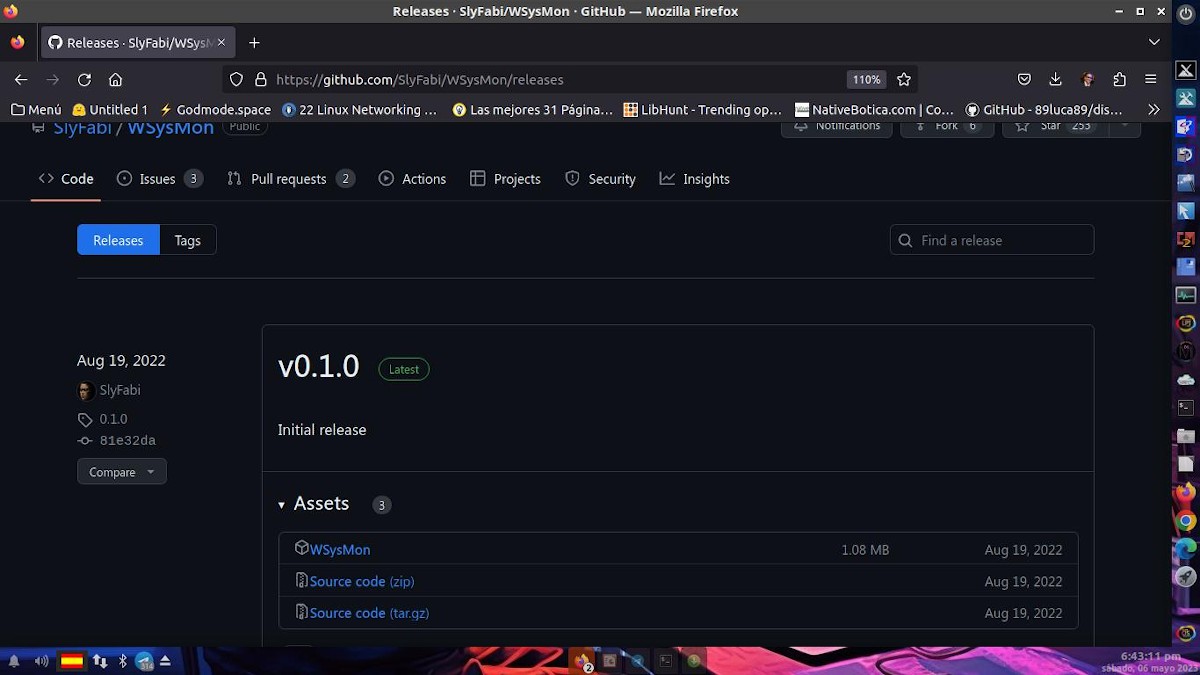Collapse the Assets section
This screenshot has width=1200, height=675.
pyautogui.click(x=314, y=504)
